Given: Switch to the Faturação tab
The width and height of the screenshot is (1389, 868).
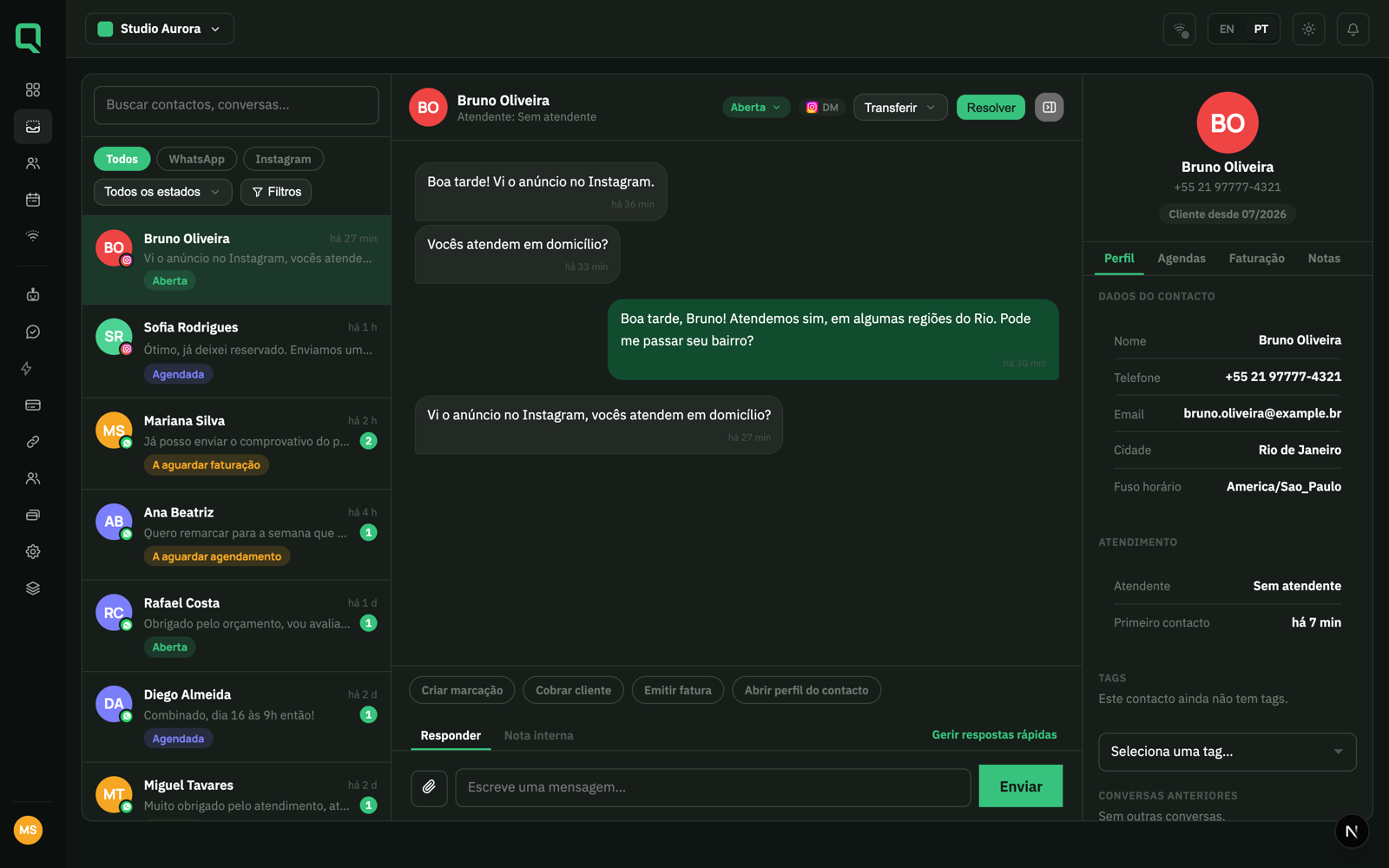Looking at the screenshot, I should [1256, 259].
